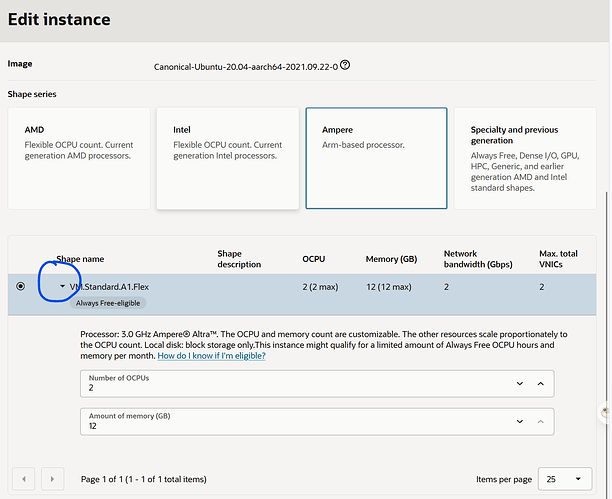Choose Specialty and previous generation card
Viewport: 612px width, 499px height.
tap(525, 158)
